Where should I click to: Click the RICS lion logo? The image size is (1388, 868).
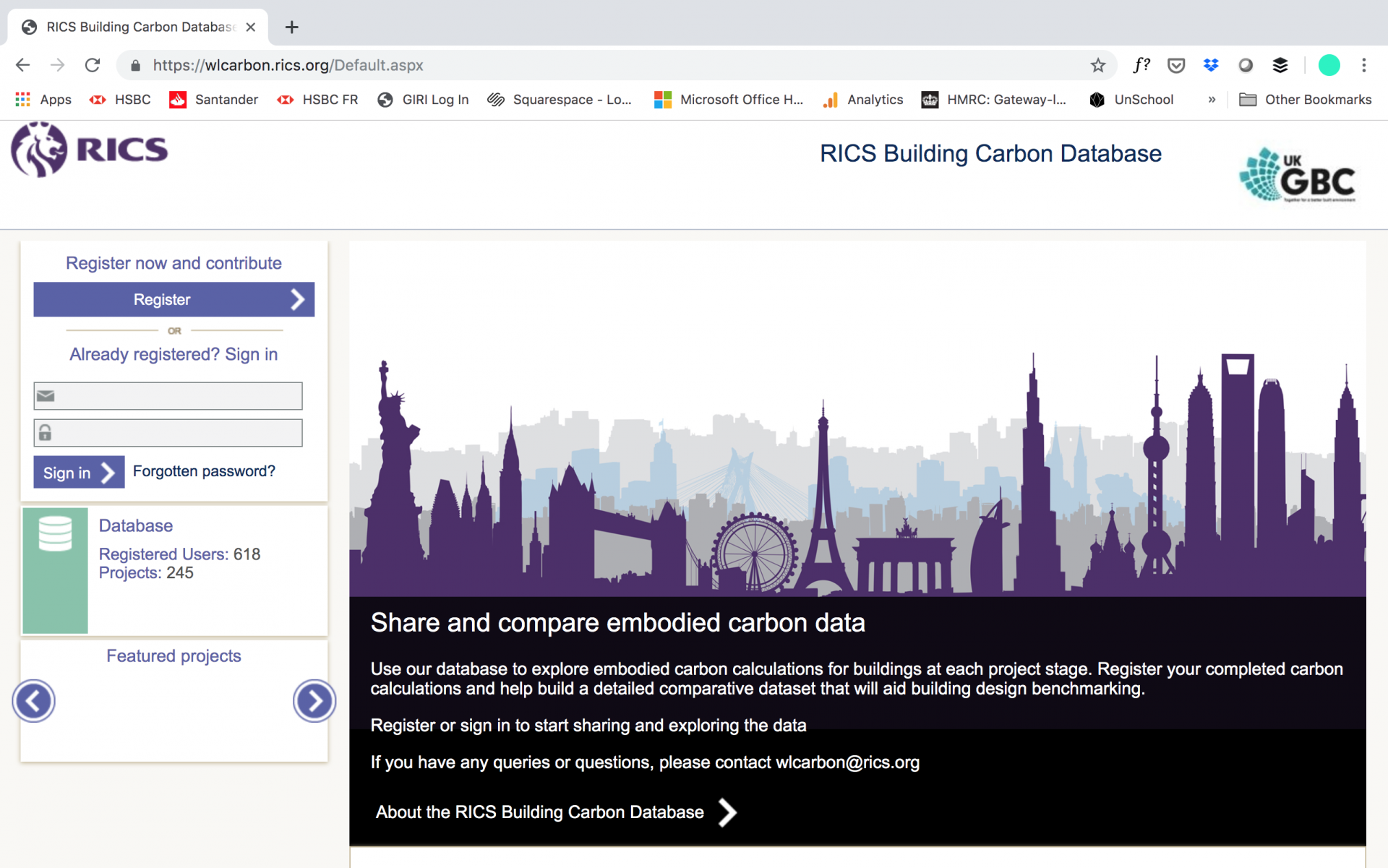(40, 150)
